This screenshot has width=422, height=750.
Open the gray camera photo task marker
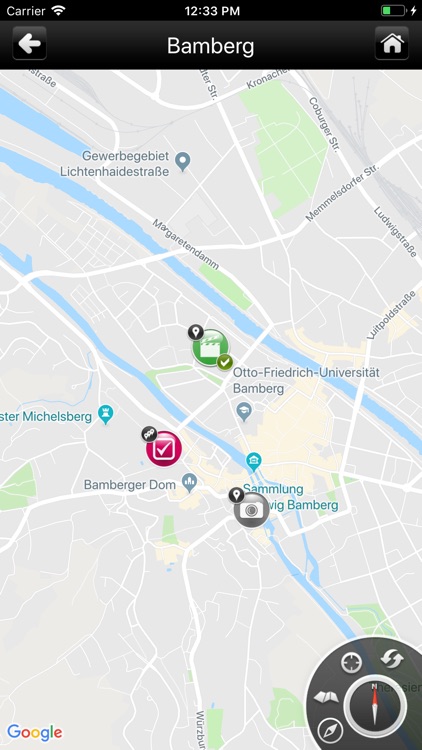(251, 510)
